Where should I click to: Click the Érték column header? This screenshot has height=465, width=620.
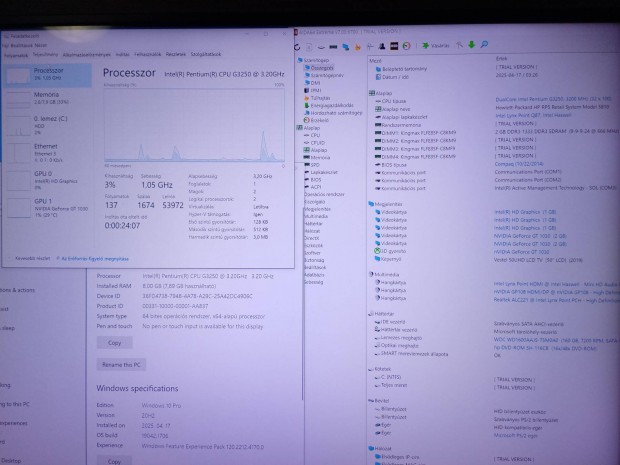point(501,59)
